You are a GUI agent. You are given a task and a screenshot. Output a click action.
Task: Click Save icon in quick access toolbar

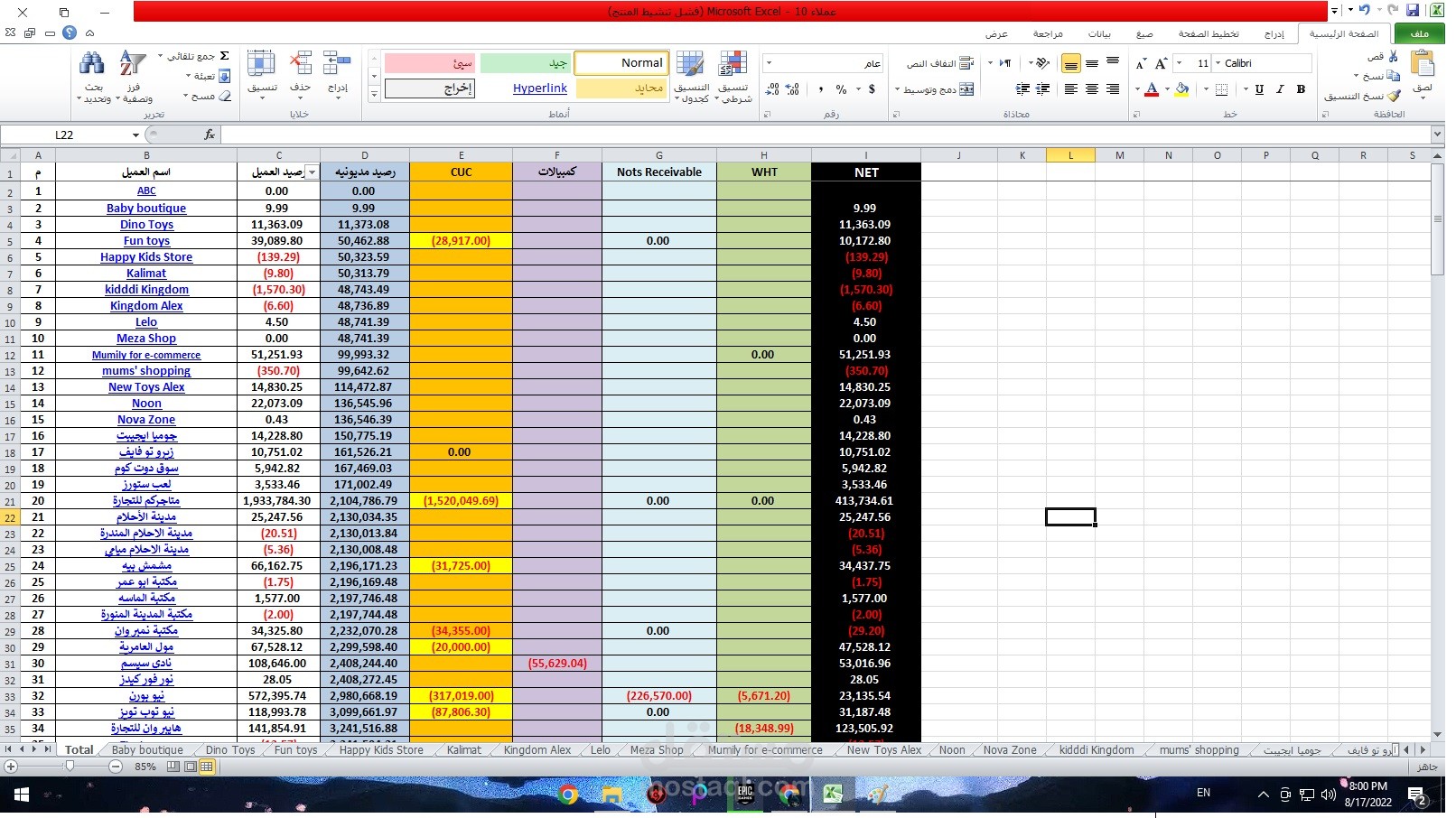1413,11
